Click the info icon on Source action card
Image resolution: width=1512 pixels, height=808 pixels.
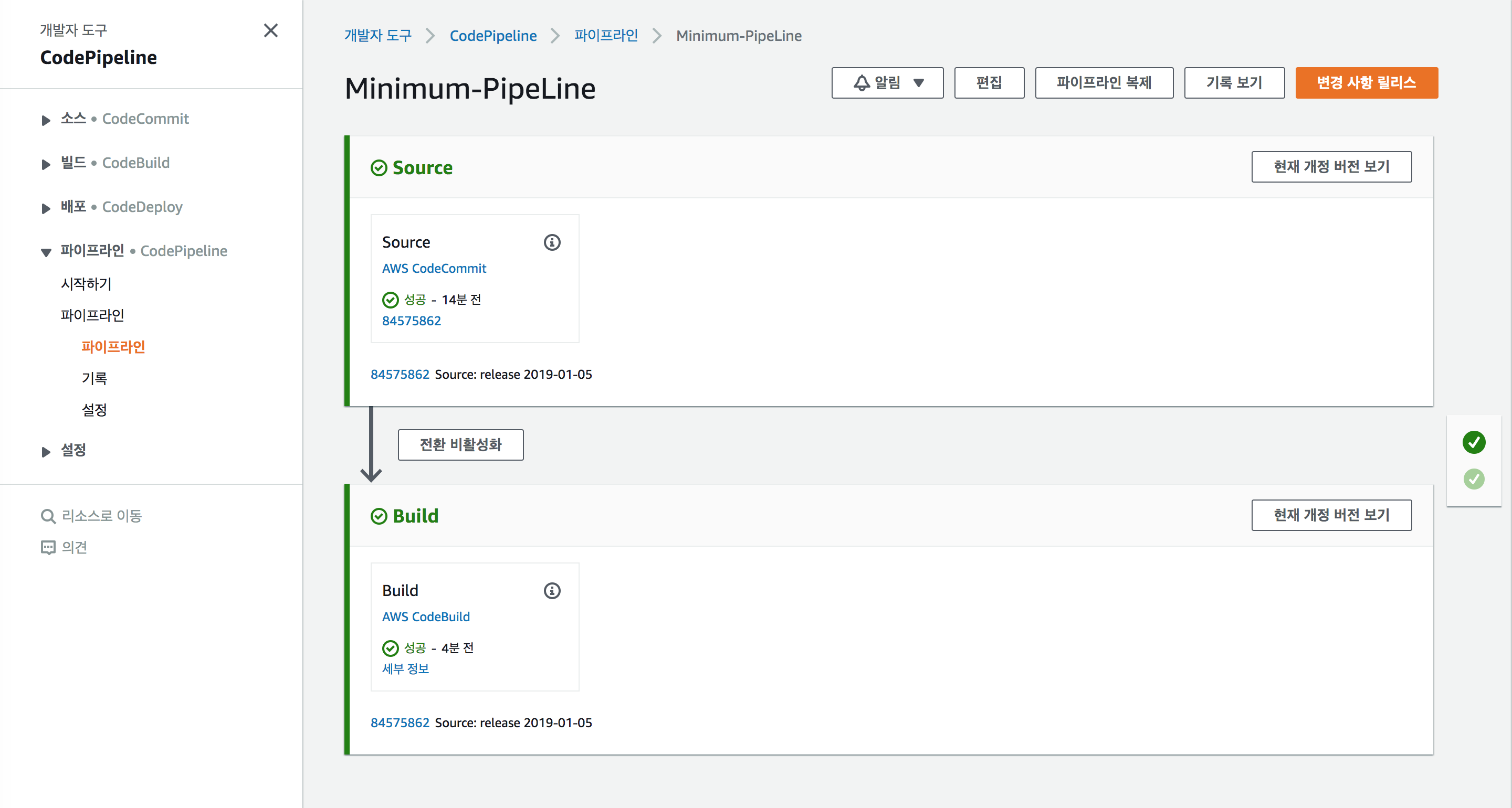552,242
